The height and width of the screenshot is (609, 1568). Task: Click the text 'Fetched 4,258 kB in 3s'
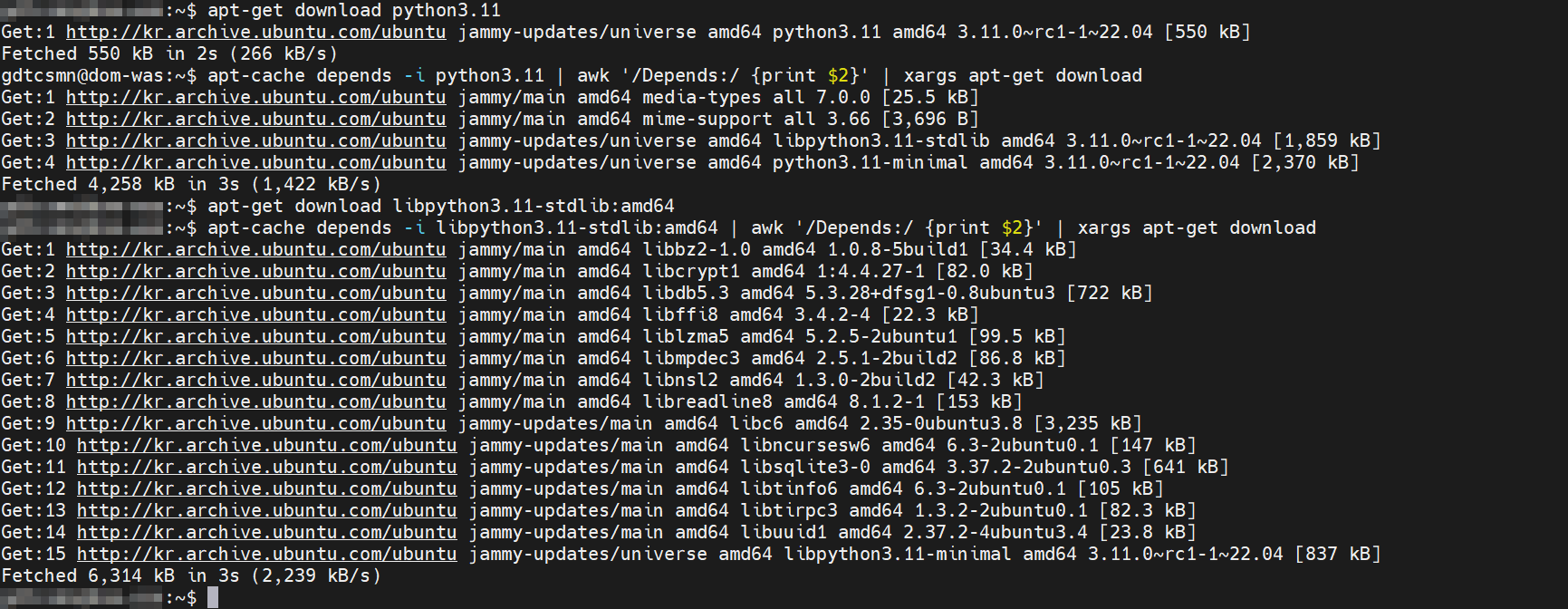click(120, 184)
